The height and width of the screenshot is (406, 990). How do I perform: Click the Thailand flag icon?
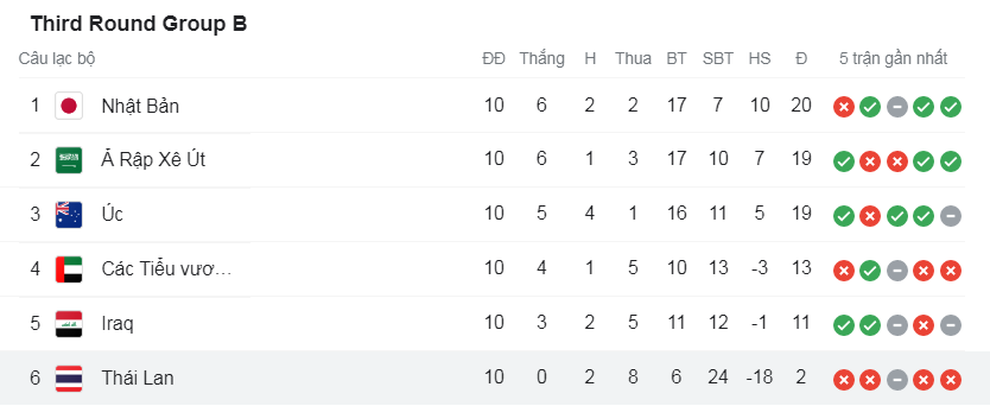point(69,378)
